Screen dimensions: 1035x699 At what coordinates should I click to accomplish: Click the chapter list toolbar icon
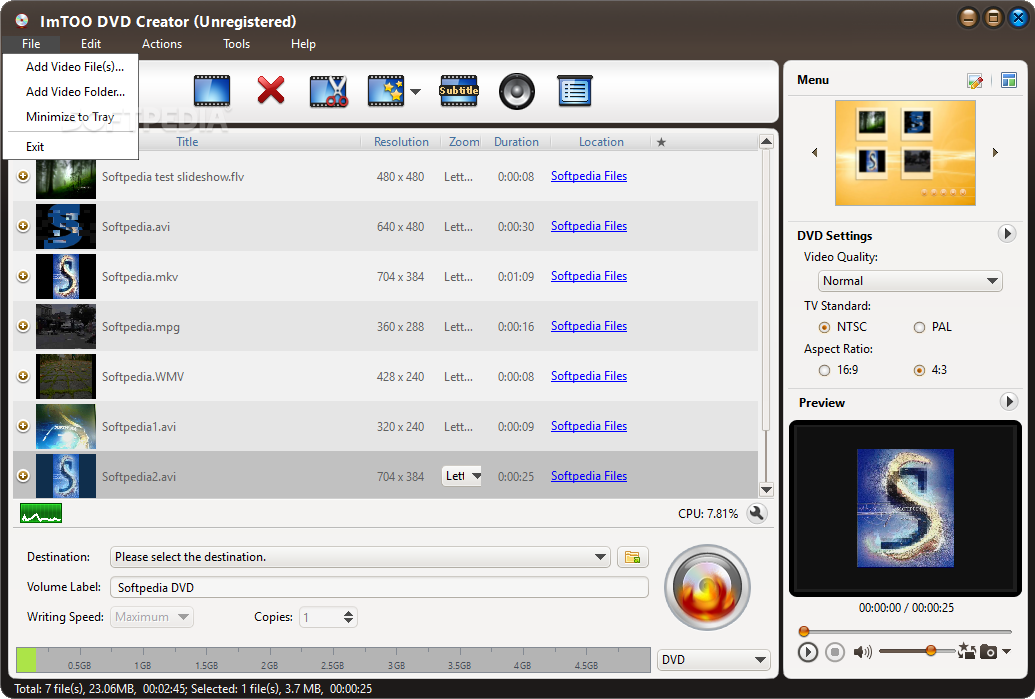pos(574,90)
